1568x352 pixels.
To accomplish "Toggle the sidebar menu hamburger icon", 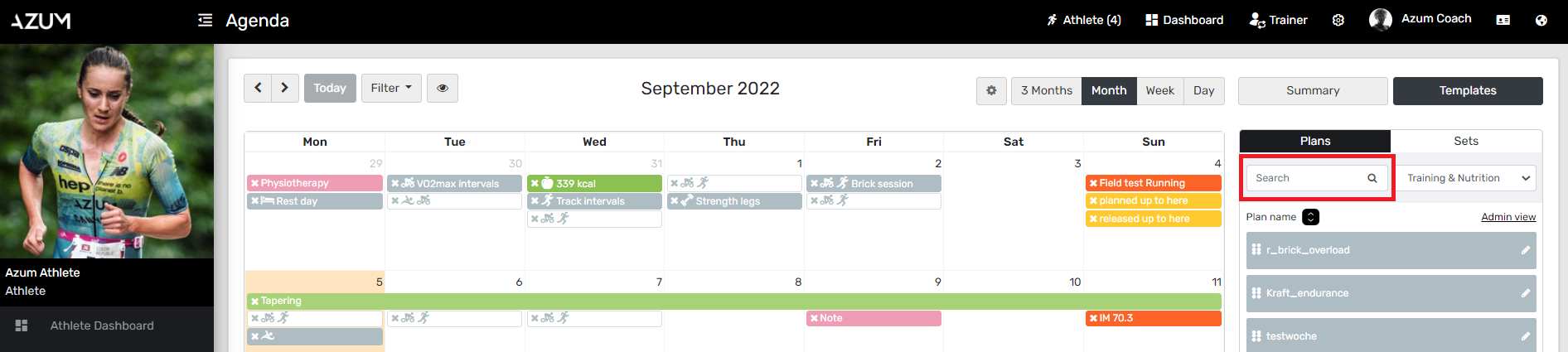I will pyautogui.click(x=205, y=20).
